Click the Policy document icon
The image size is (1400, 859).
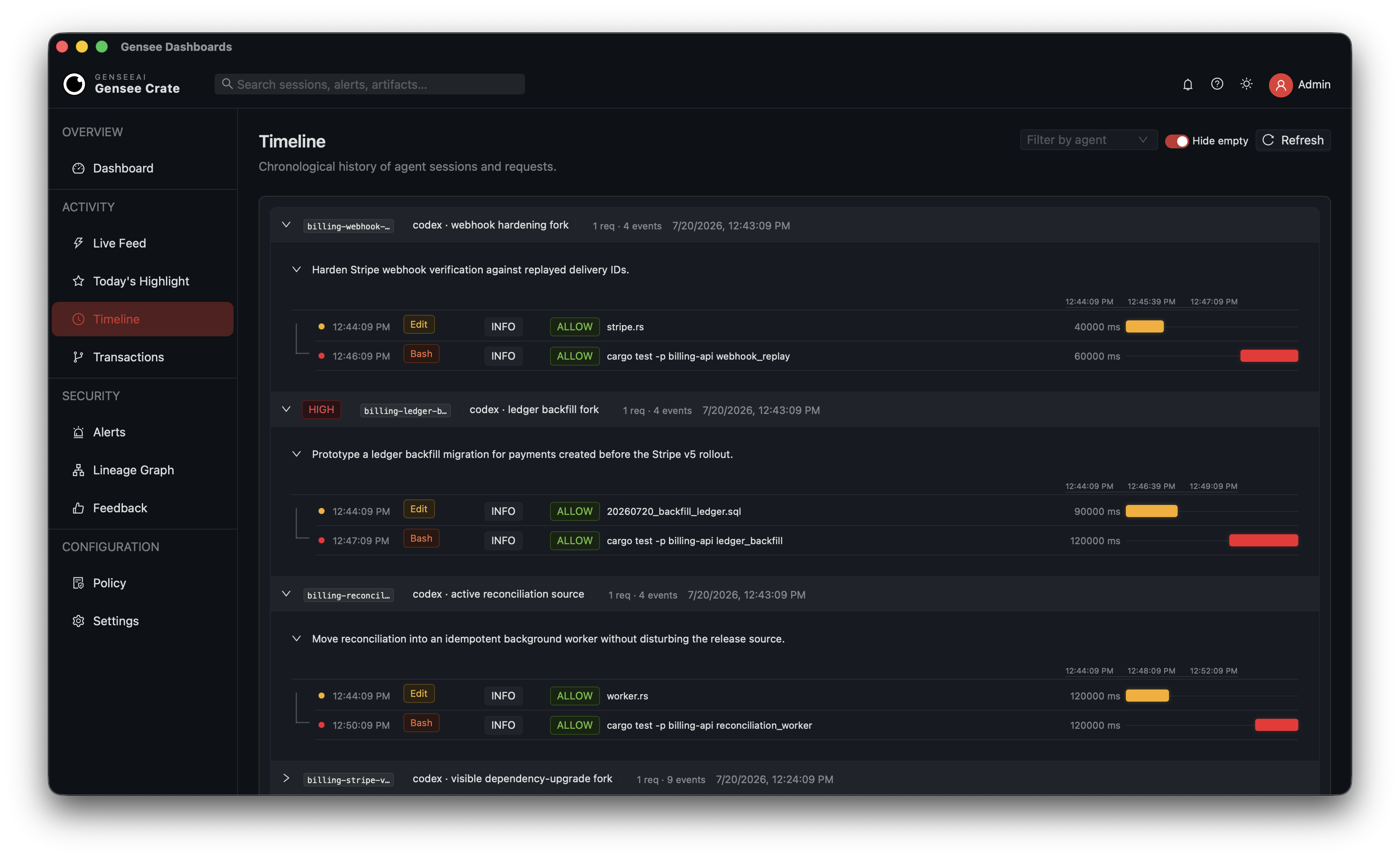78,583
